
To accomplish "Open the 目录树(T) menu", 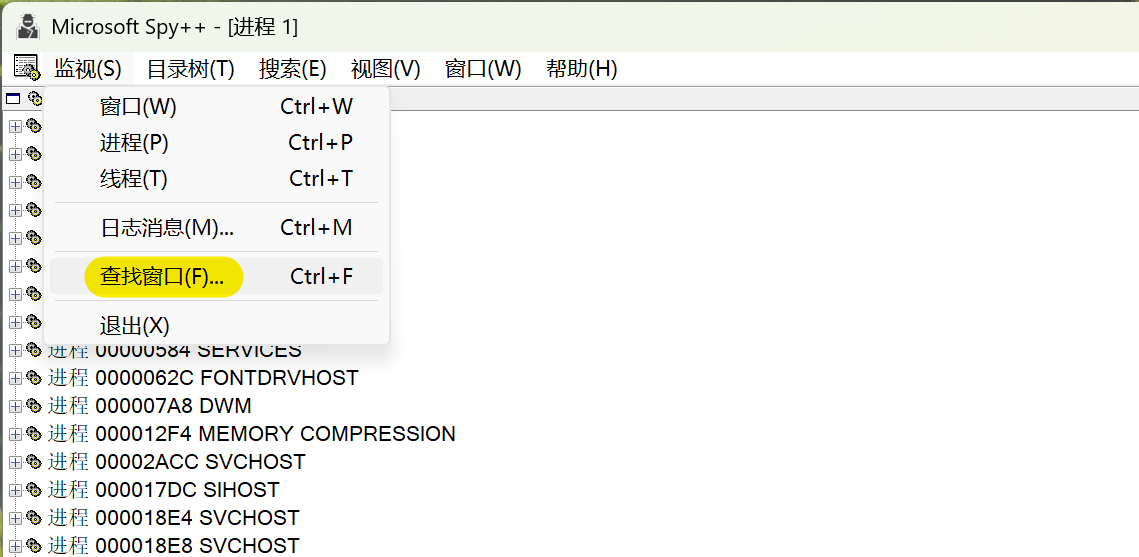I will [190, 69].
